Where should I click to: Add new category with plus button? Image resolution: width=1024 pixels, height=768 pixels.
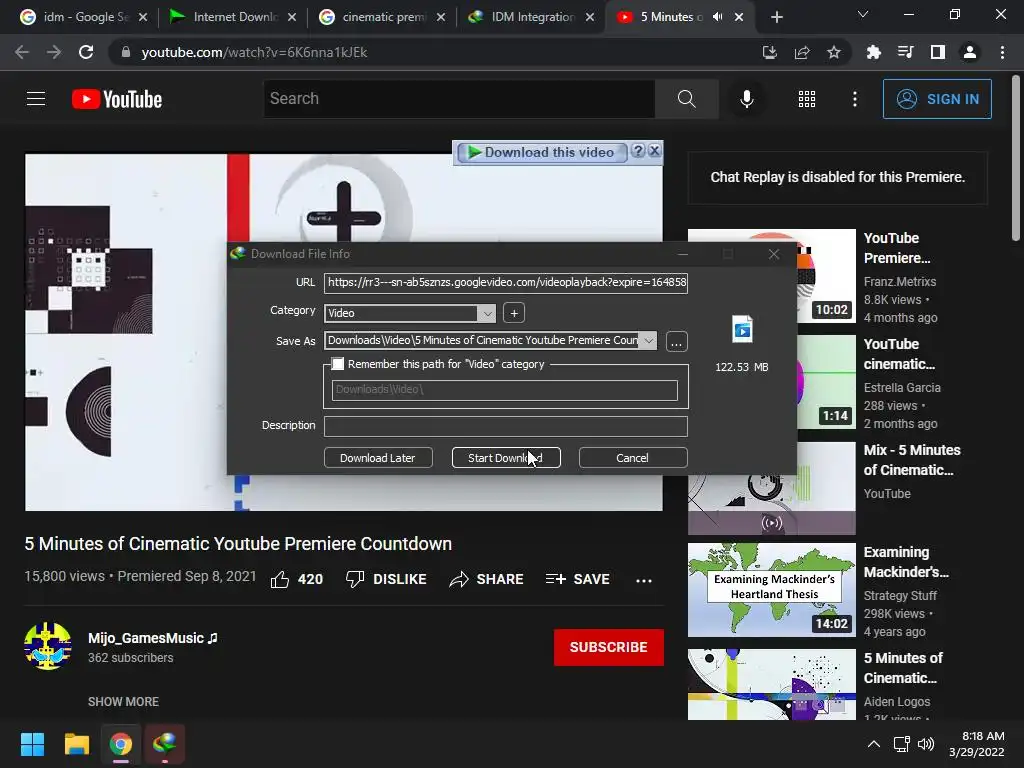(514, 313)
